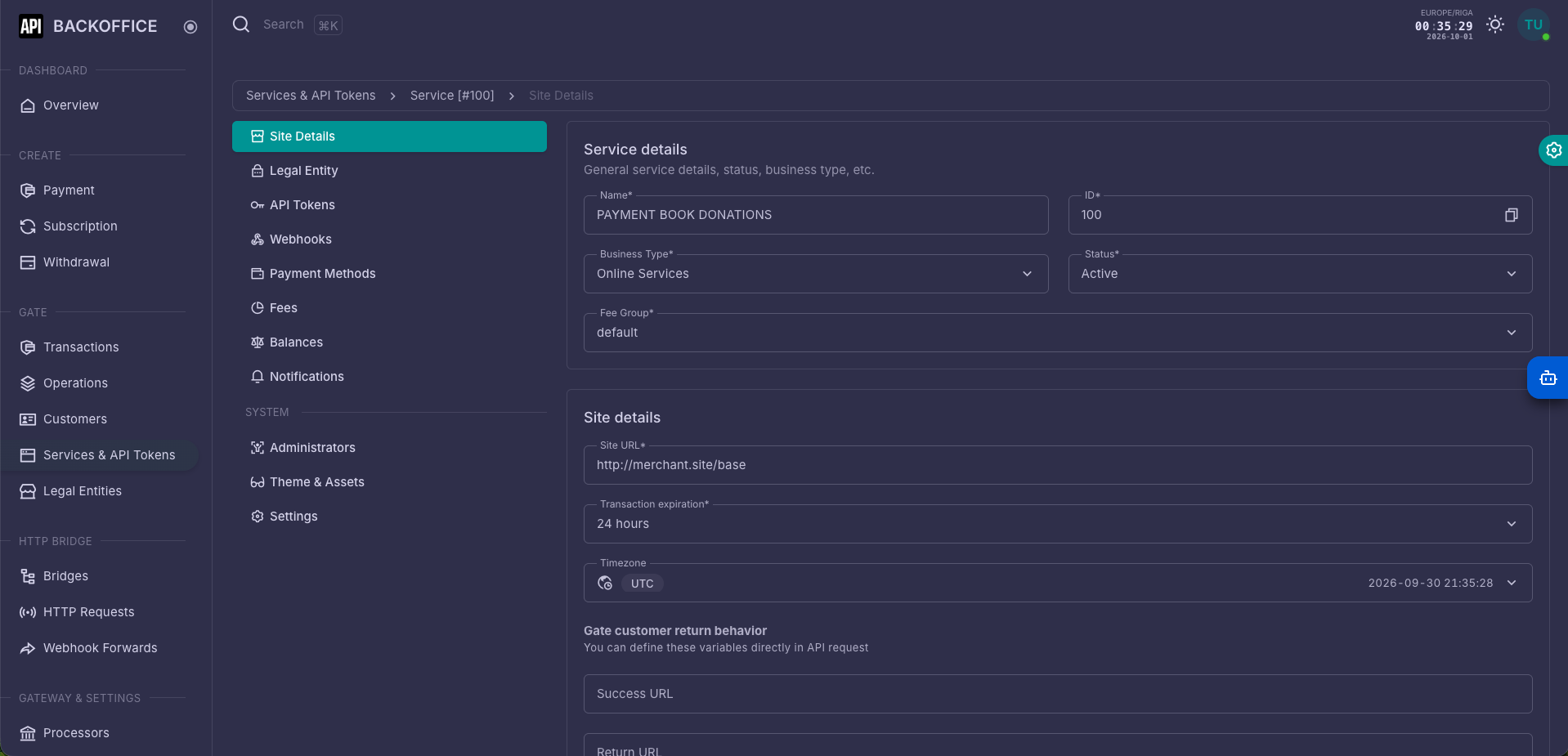This screenshot has height=756, width=1568.
Task: View Balances section
Action: [389, 342]
